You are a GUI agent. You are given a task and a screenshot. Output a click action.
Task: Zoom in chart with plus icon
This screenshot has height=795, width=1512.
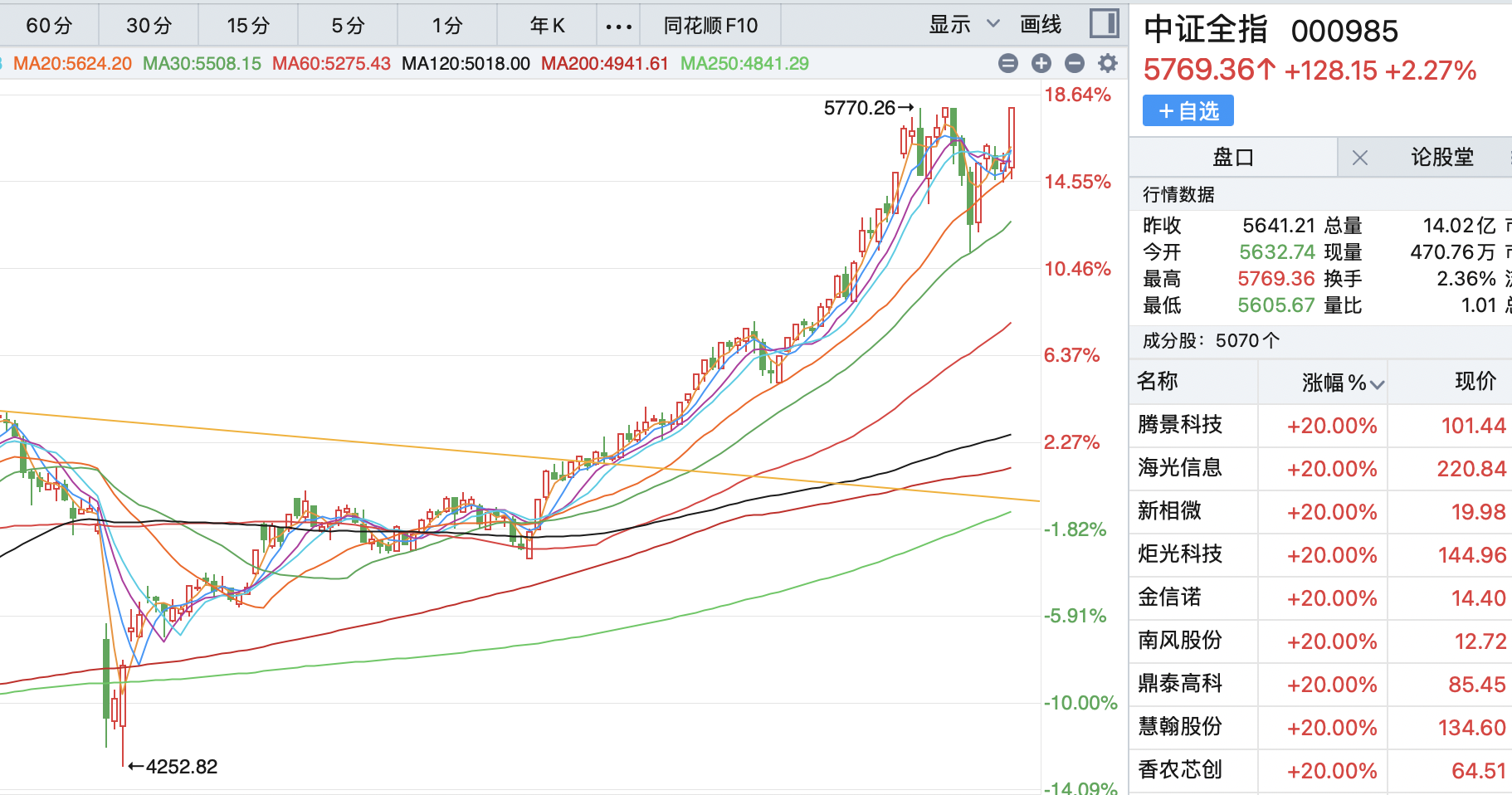pyautogui.click(x=1041, y=63)
